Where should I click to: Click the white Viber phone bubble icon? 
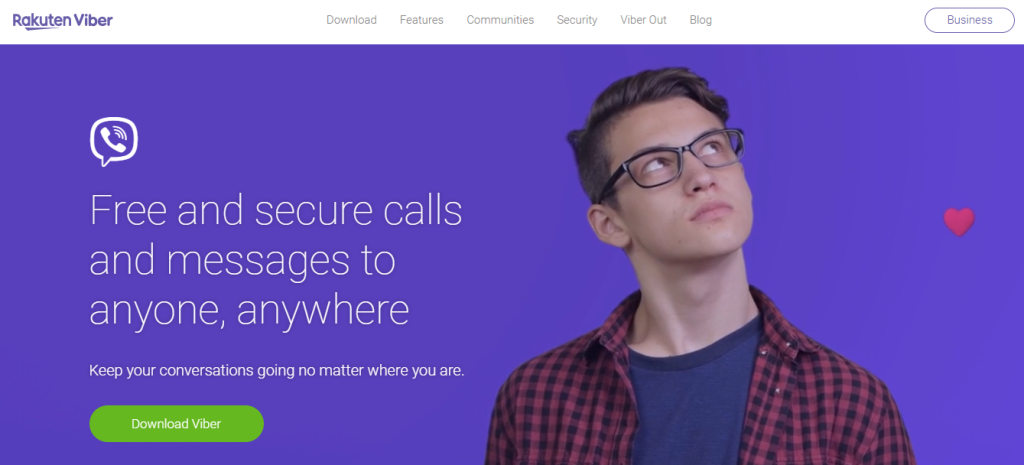(114, 141)
